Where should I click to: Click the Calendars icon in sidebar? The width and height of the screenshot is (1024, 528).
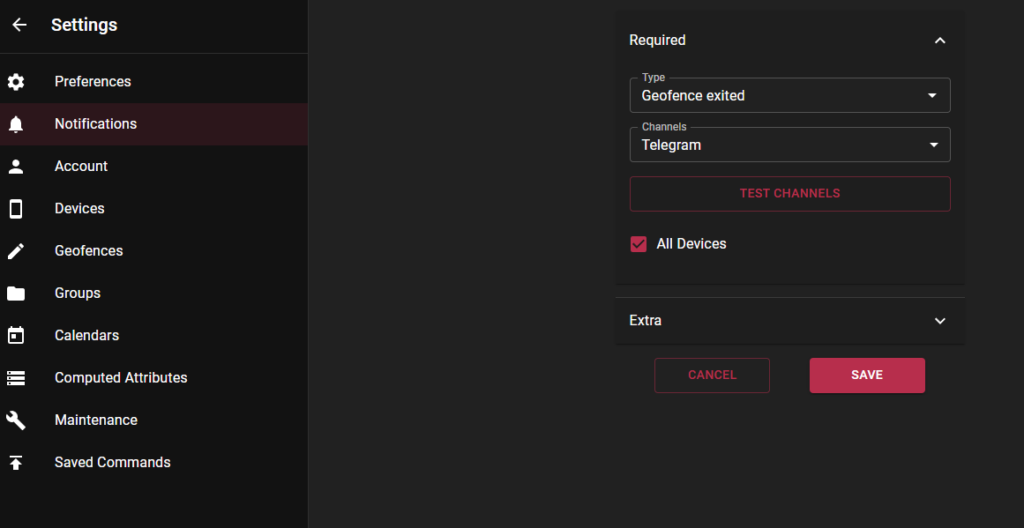[16, 335]
